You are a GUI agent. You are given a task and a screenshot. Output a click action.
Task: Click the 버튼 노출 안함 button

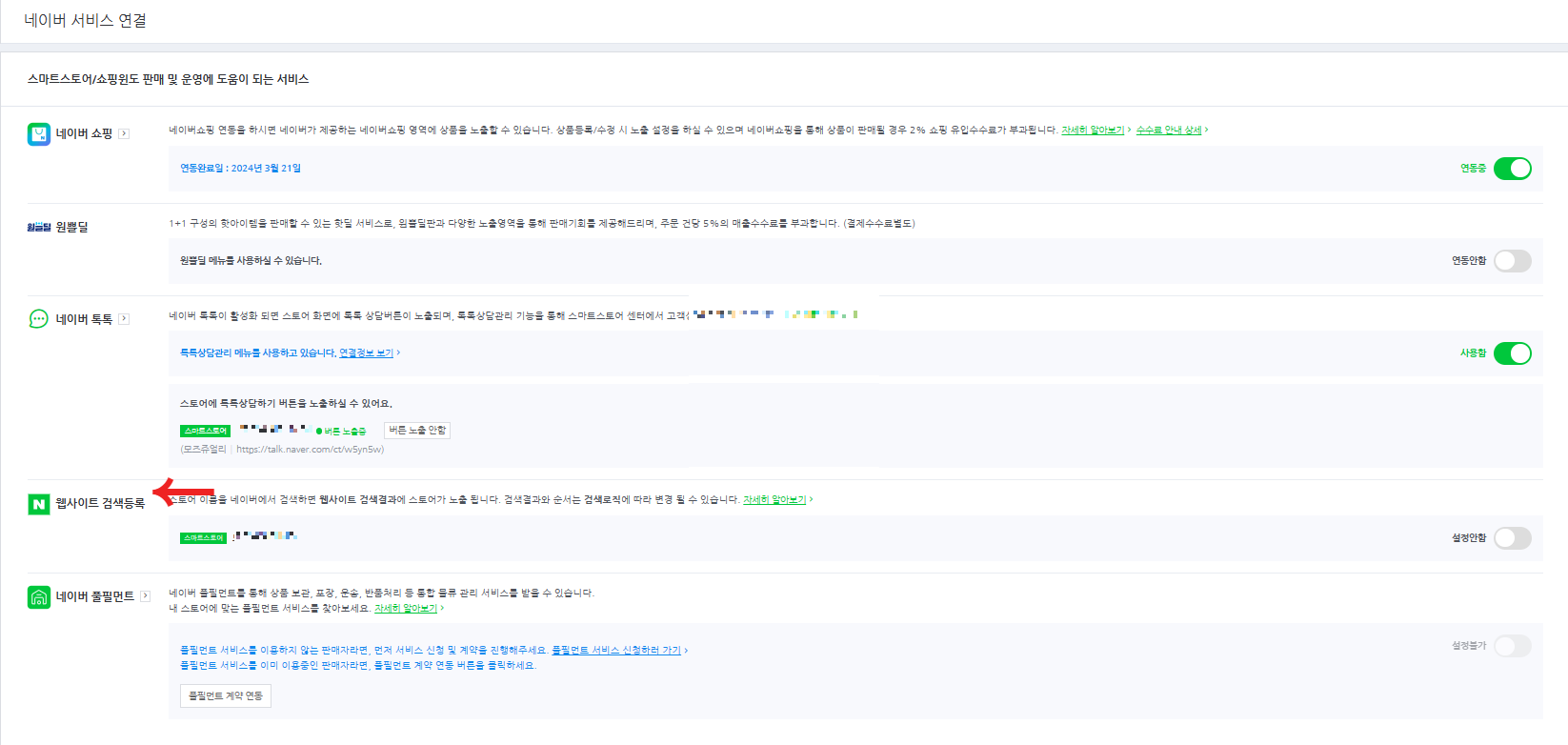coord(417,431)
